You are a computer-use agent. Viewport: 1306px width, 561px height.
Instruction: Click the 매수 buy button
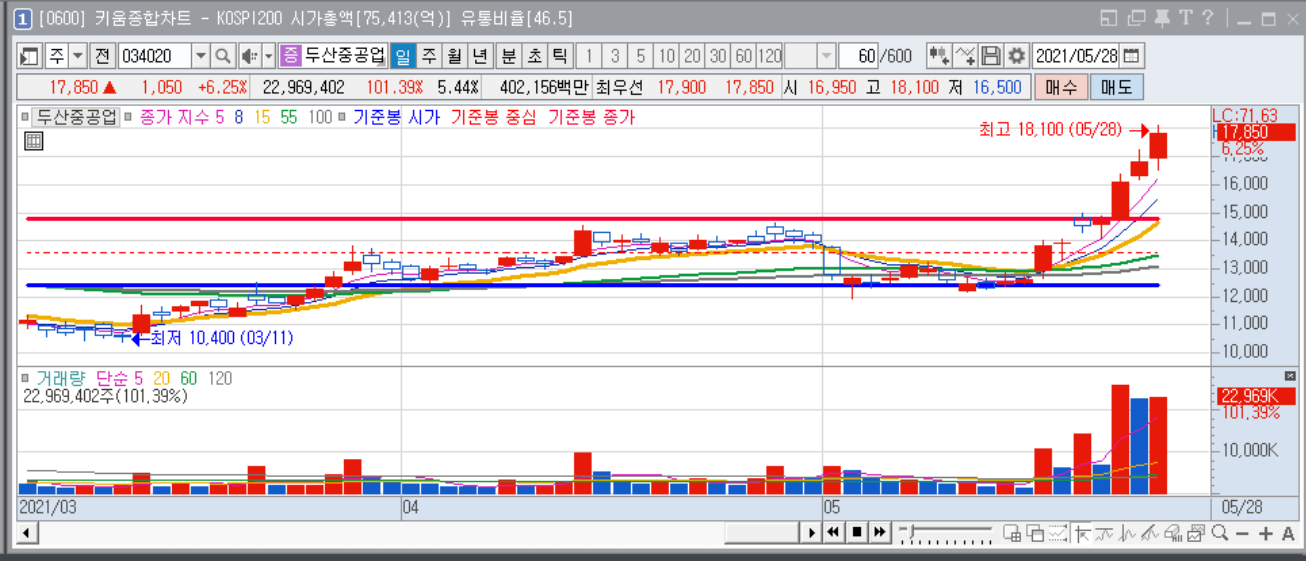point(1060,87)
